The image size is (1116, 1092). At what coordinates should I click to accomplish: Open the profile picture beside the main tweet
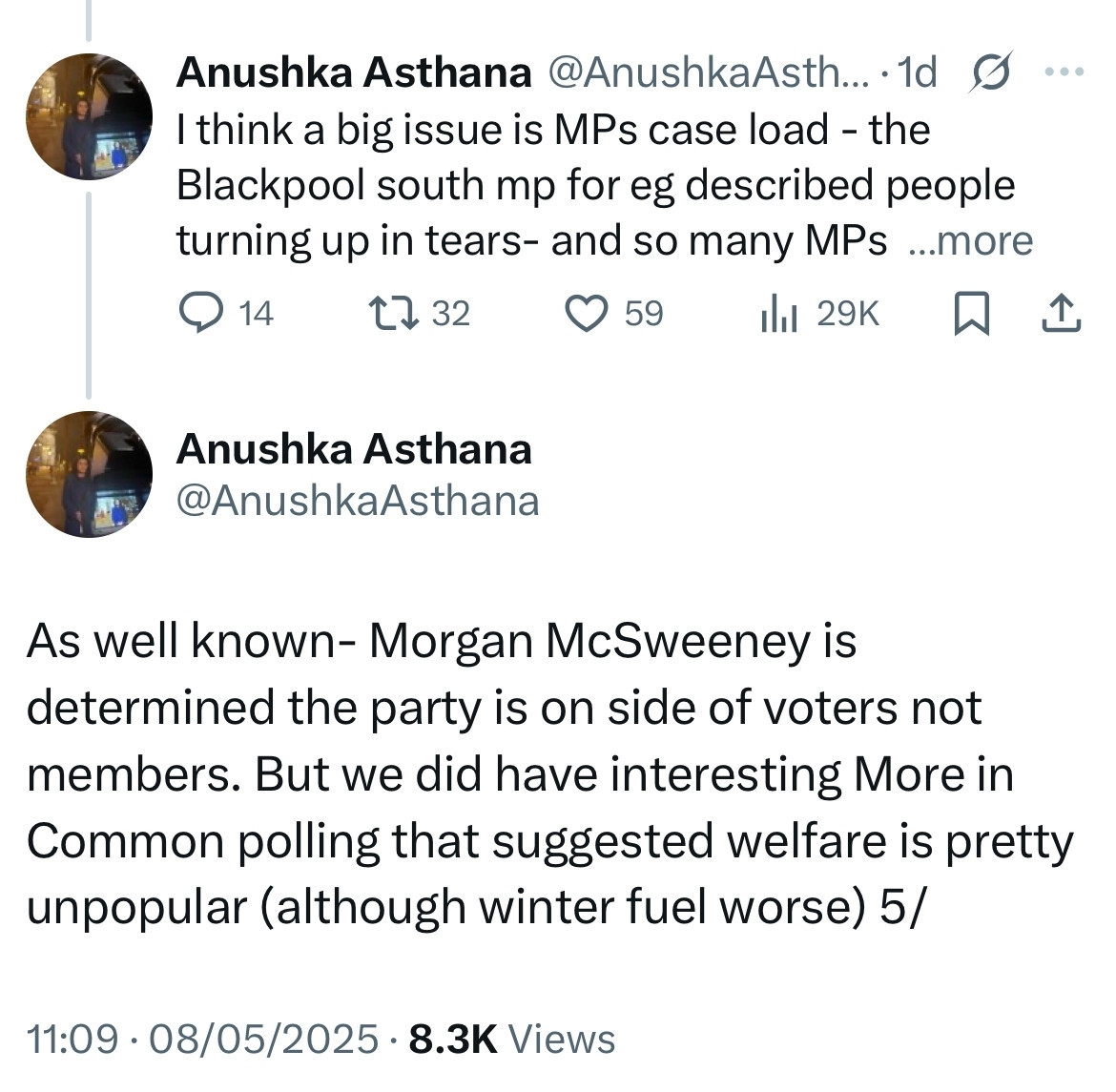click(89, 474)
